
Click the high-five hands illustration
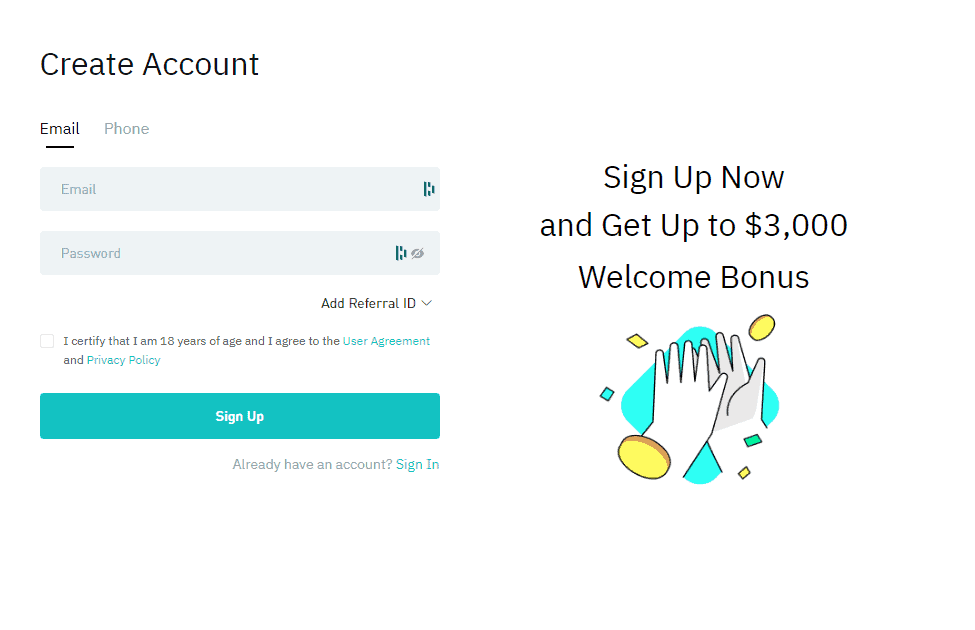click(x=693, y=400)
